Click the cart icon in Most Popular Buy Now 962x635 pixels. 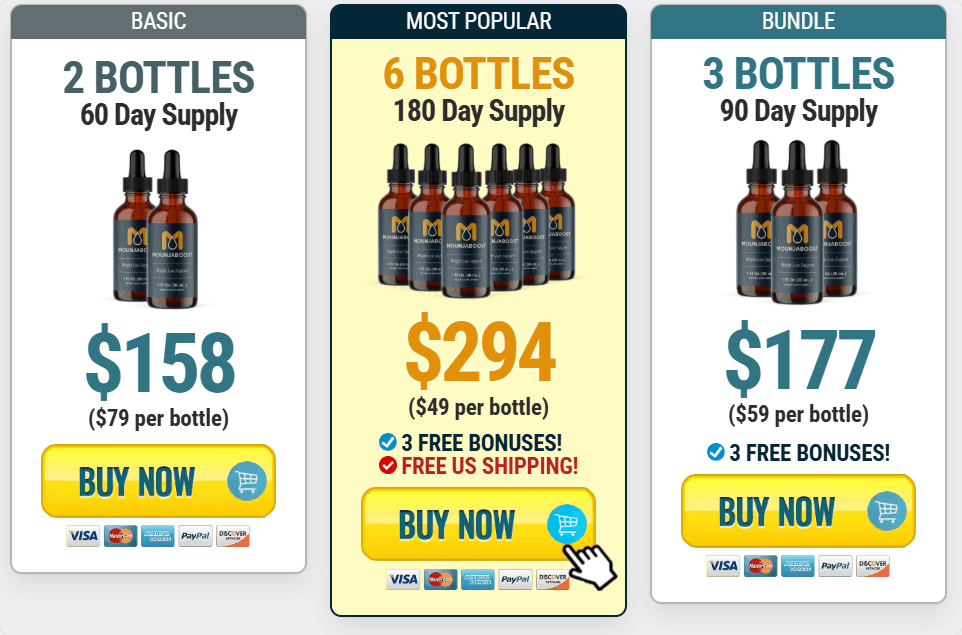pyautogui.click(x=567, y=523)
